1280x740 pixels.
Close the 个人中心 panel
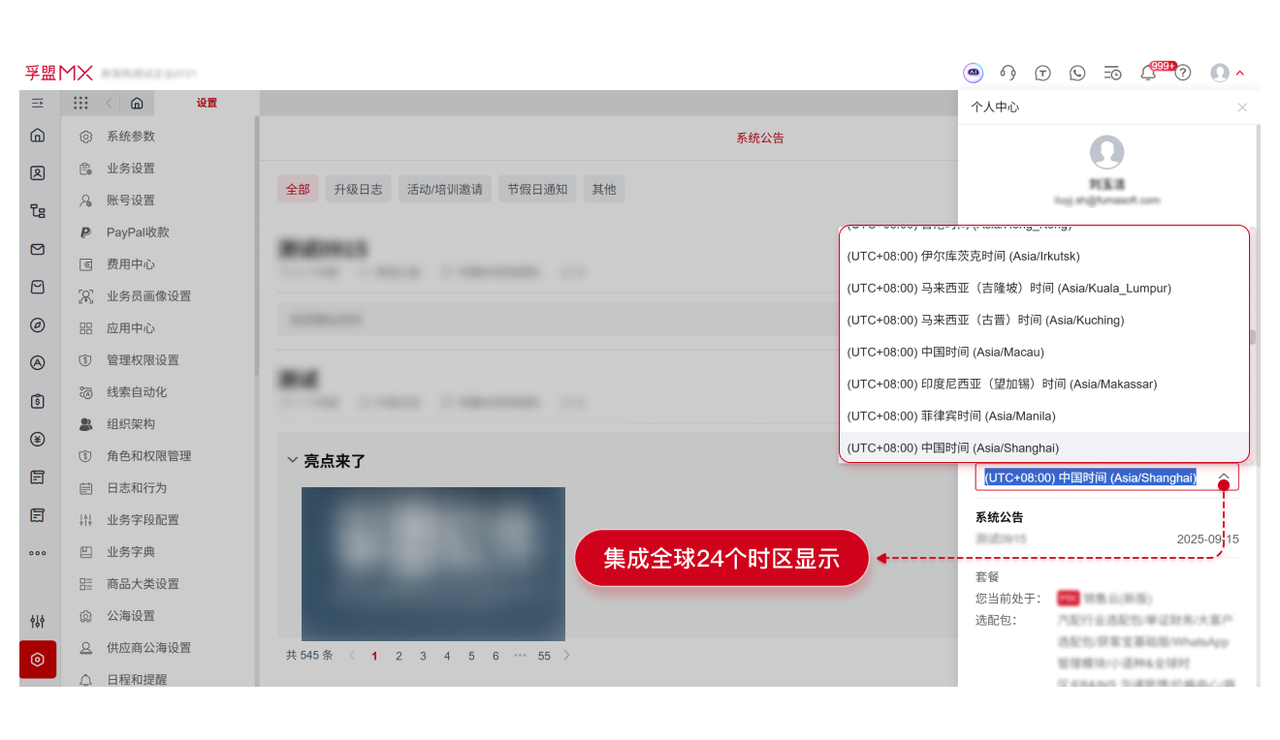[x=1242, y=107]
